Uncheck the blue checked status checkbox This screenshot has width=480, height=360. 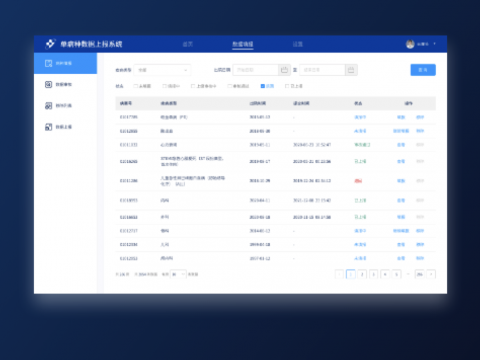click(263, 86)
